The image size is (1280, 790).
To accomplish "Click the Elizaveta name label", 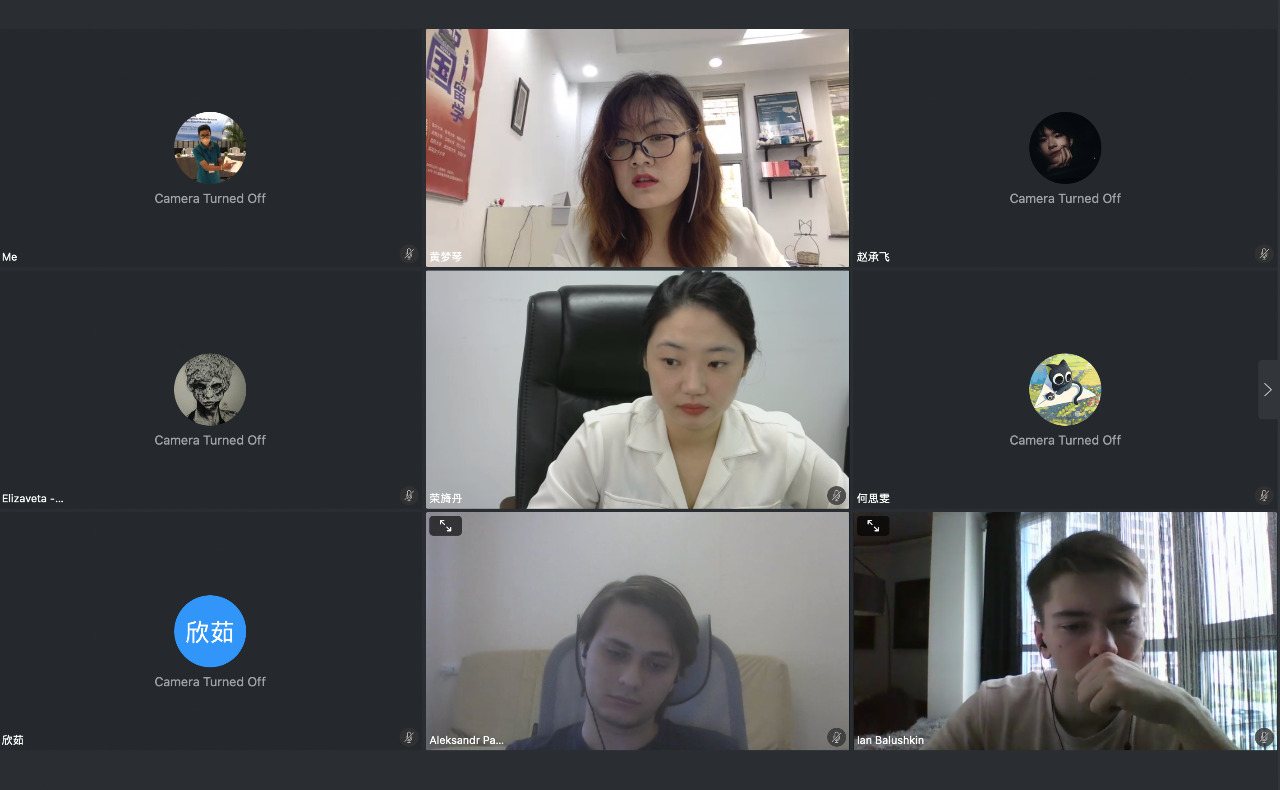I will 33,498.
